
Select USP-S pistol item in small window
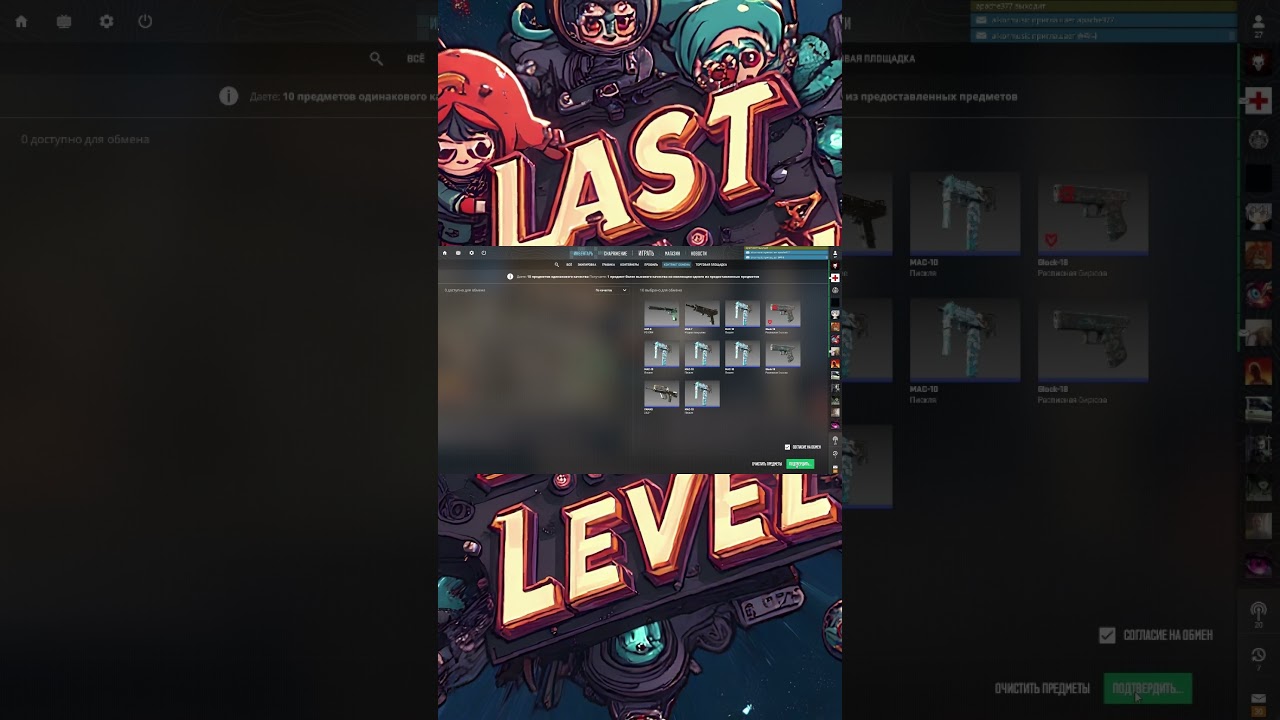click(661, 314)
